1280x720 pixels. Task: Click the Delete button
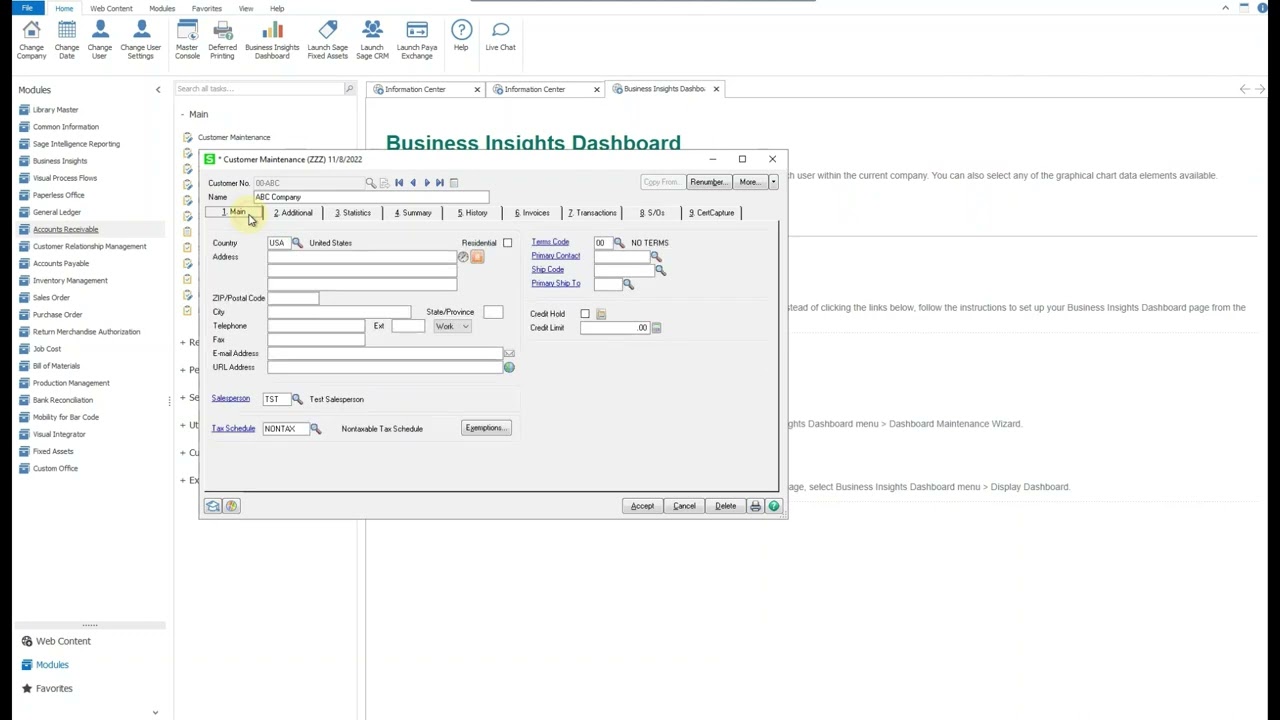726,506
